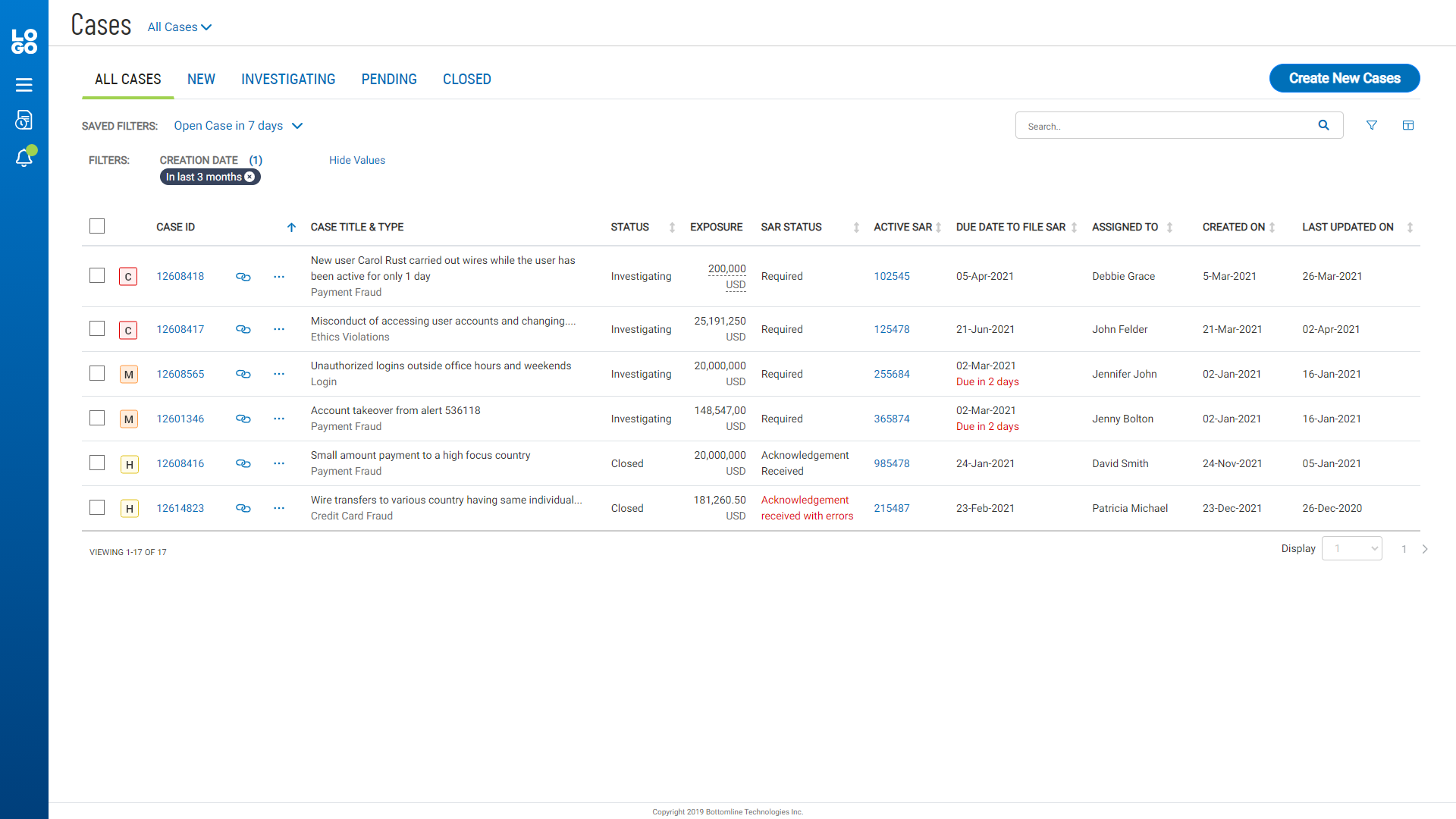Open more options for case 12608565

pos(279,374)
